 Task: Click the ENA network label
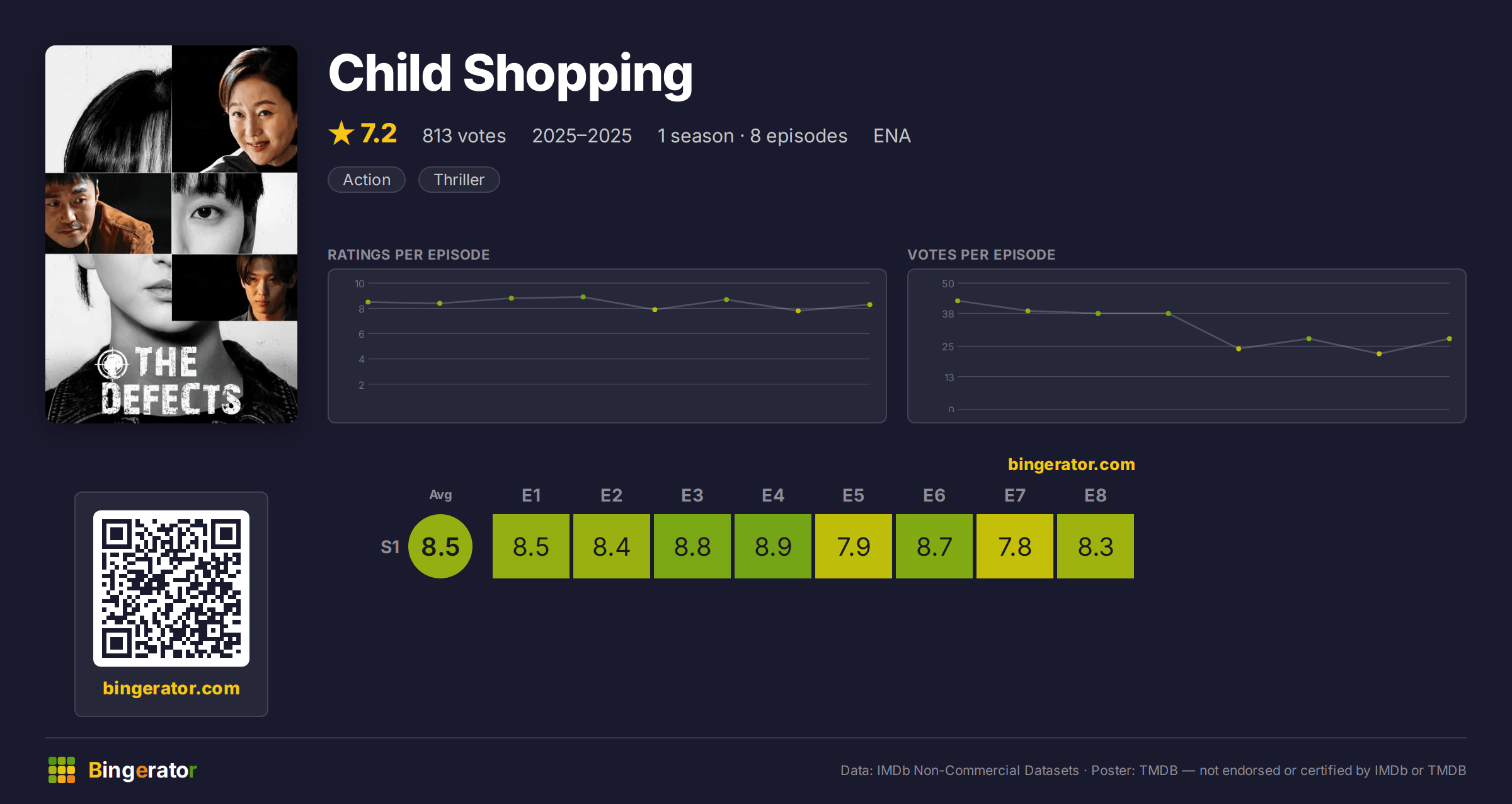(892, 135)
